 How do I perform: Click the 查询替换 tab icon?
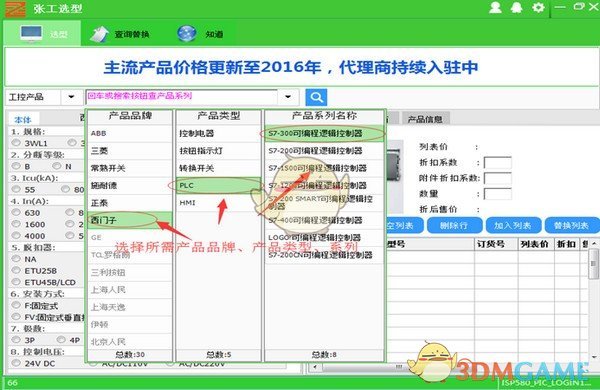coord(99,34)
